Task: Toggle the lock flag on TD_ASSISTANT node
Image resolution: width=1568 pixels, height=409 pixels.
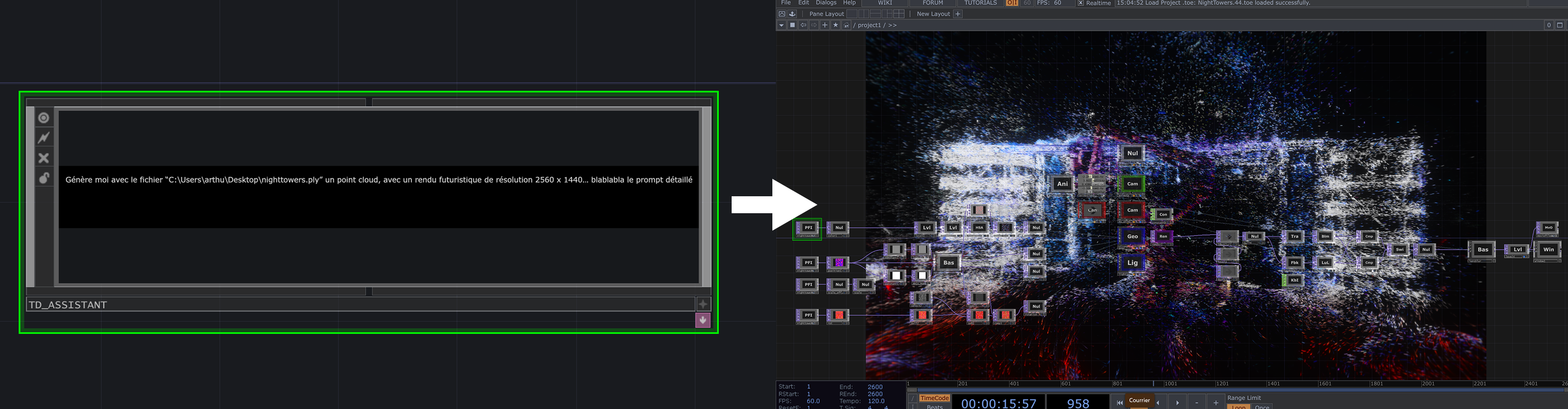Action: (x=44, y=178)
